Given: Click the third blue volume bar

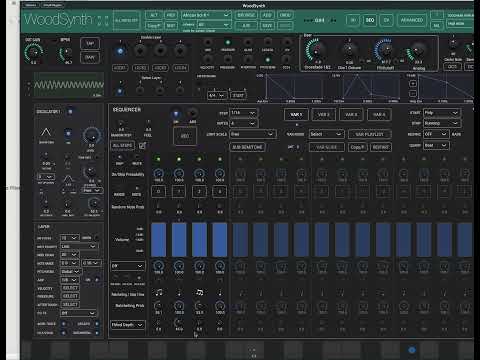Looking at the screenshot, I should click(199, 240).
